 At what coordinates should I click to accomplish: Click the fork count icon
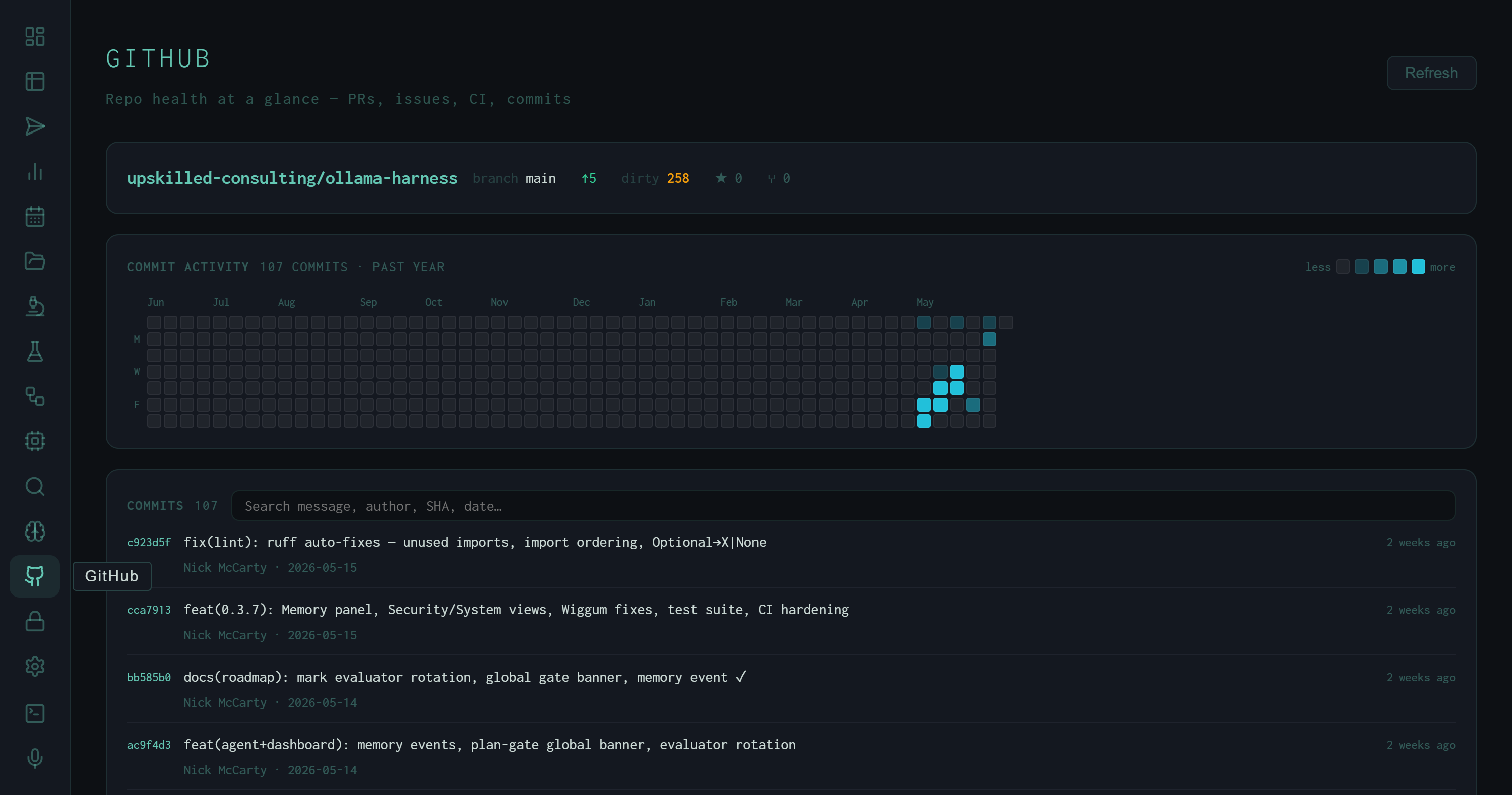pyautogui.click(x=771, y=178)
